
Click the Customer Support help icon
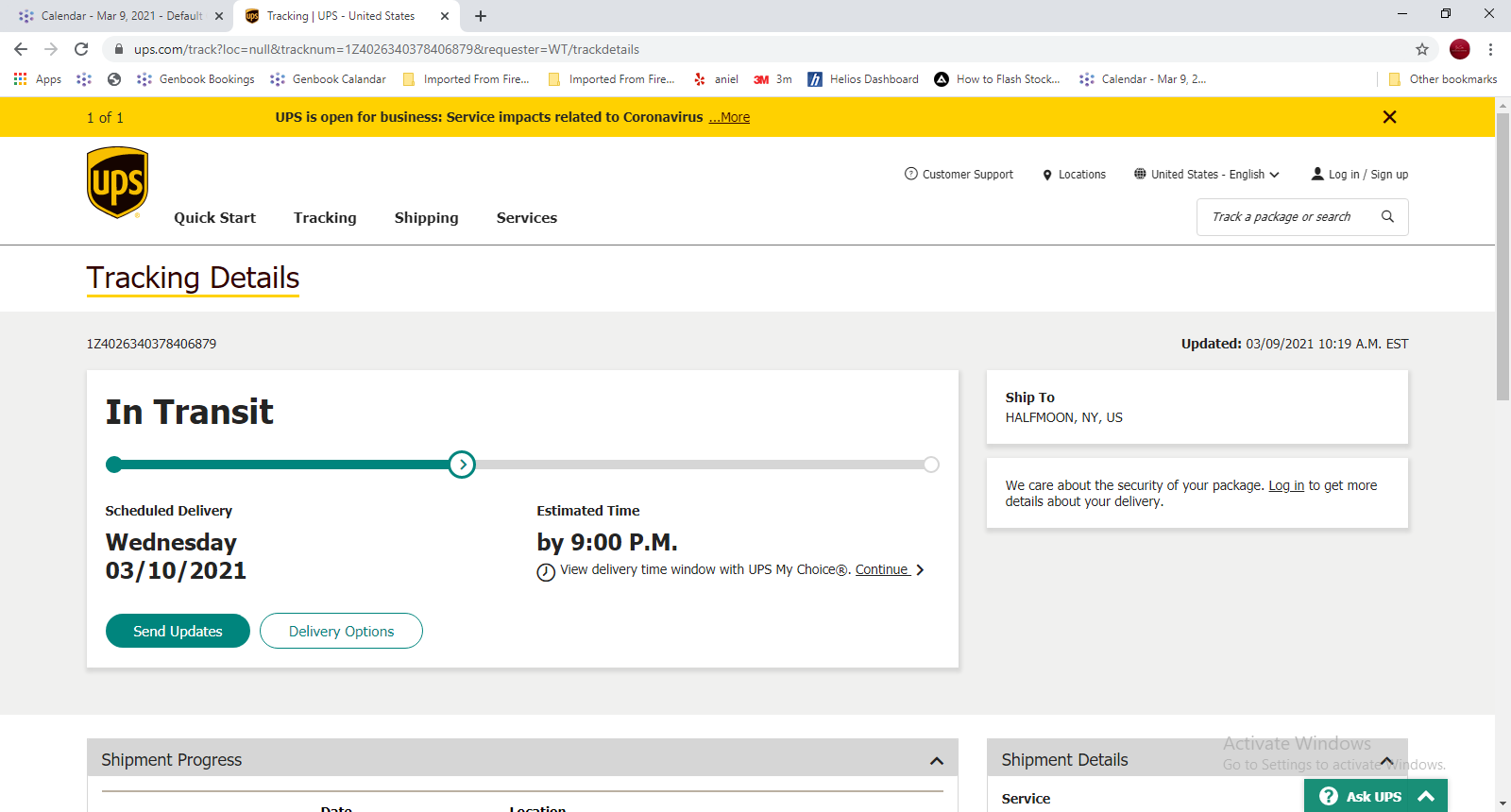(911, 174)
